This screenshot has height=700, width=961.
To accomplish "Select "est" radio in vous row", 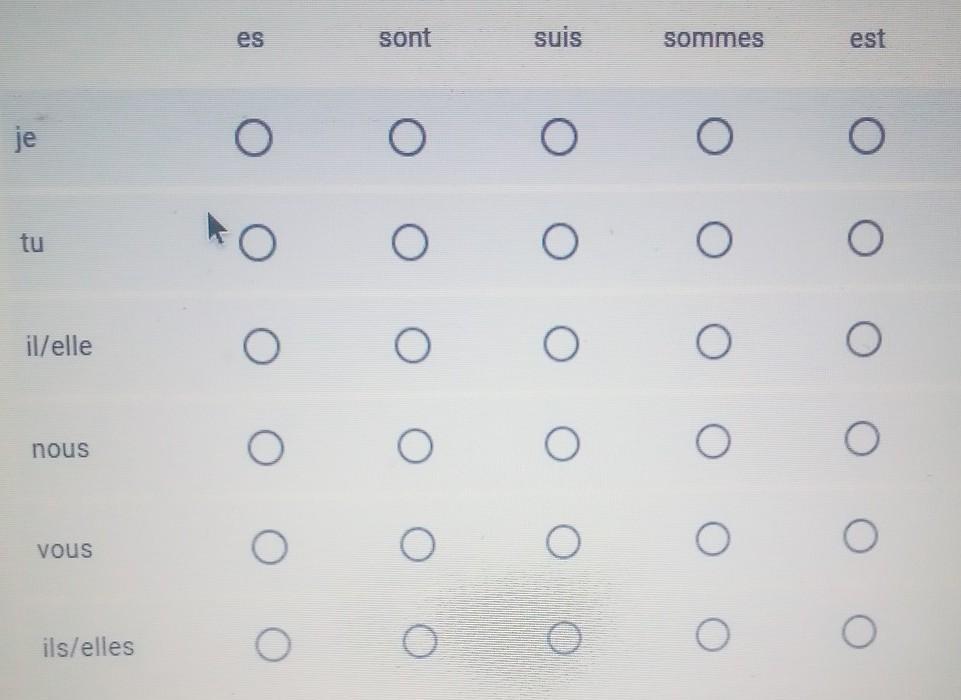I will (861, 536).
